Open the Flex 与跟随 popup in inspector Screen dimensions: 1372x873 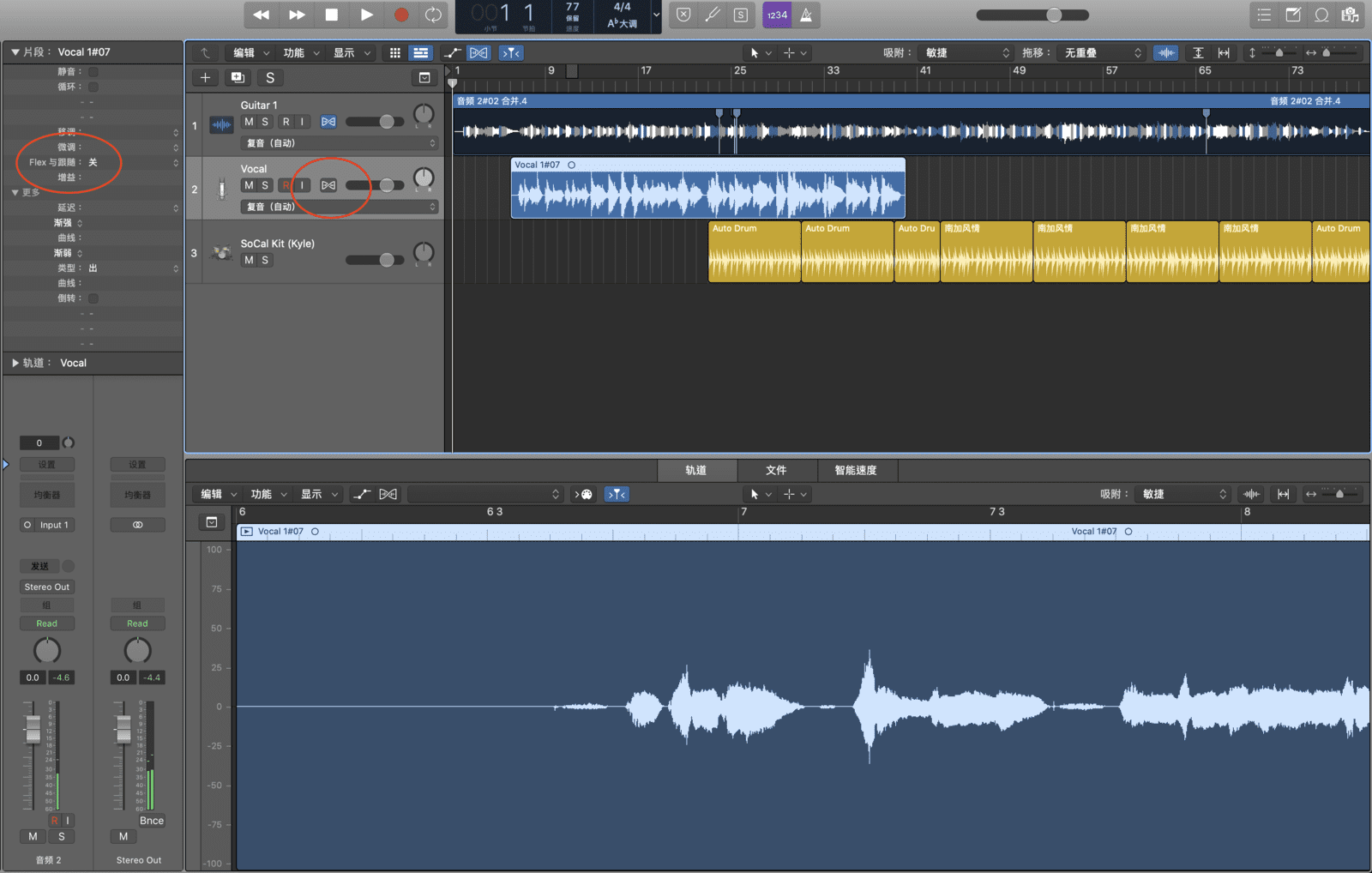coord(134,162)
